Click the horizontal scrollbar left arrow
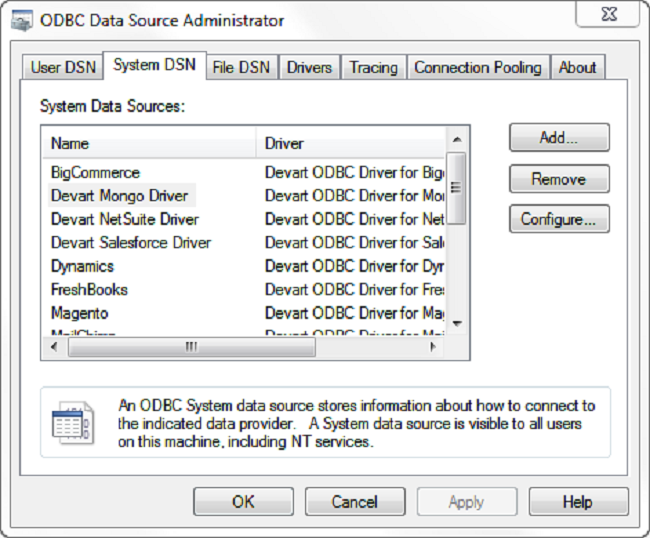Image resolution: width=650 pixels, height=538 pixels. [54, 347]
